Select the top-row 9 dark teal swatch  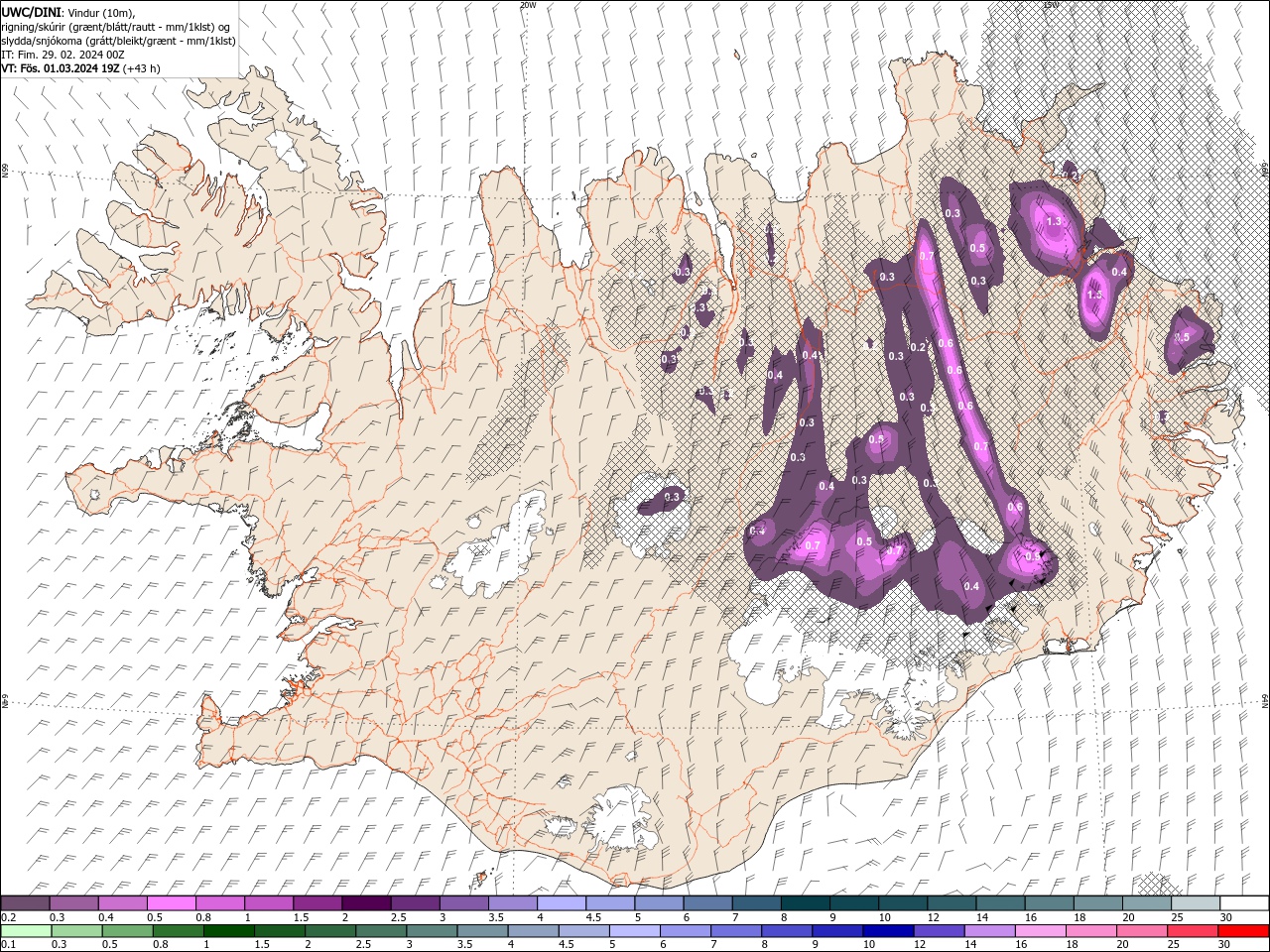854,903
